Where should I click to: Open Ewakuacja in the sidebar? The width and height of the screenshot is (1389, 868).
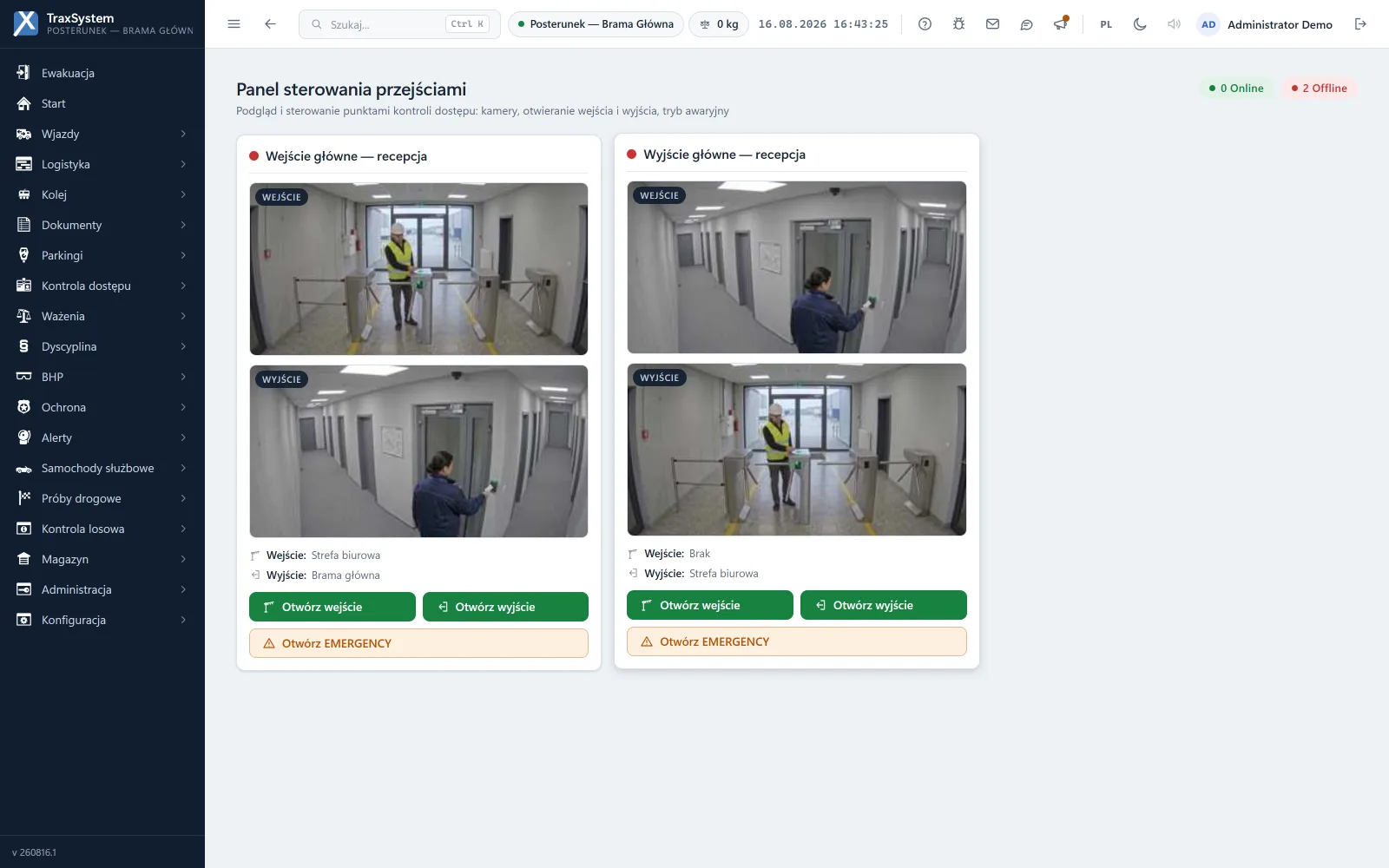tap(102, 73)
